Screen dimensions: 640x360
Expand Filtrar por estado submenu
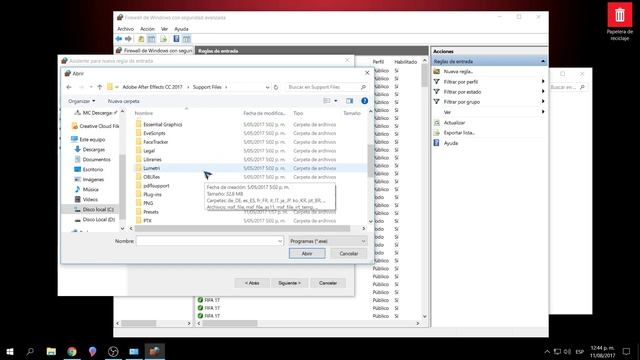(543, 91)
